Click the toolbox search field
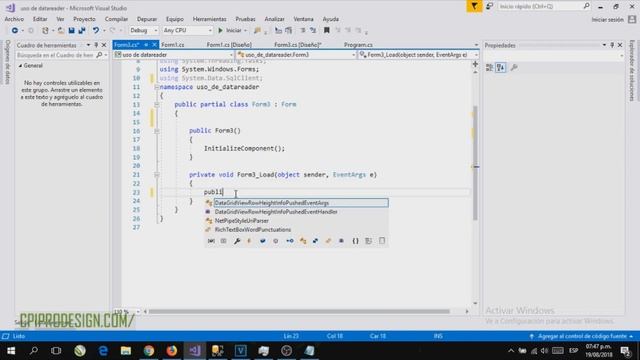Screen dimensions: 640x360 (61, 55)
